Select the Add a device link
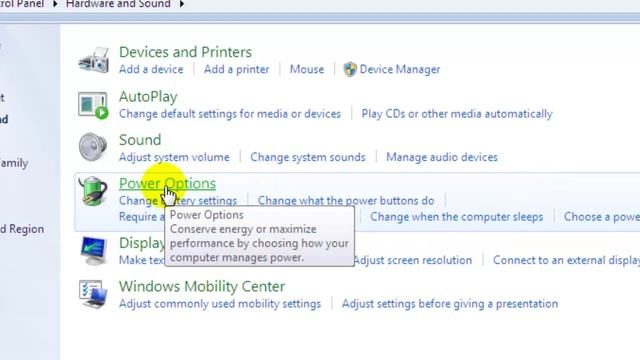 (151, 69)
